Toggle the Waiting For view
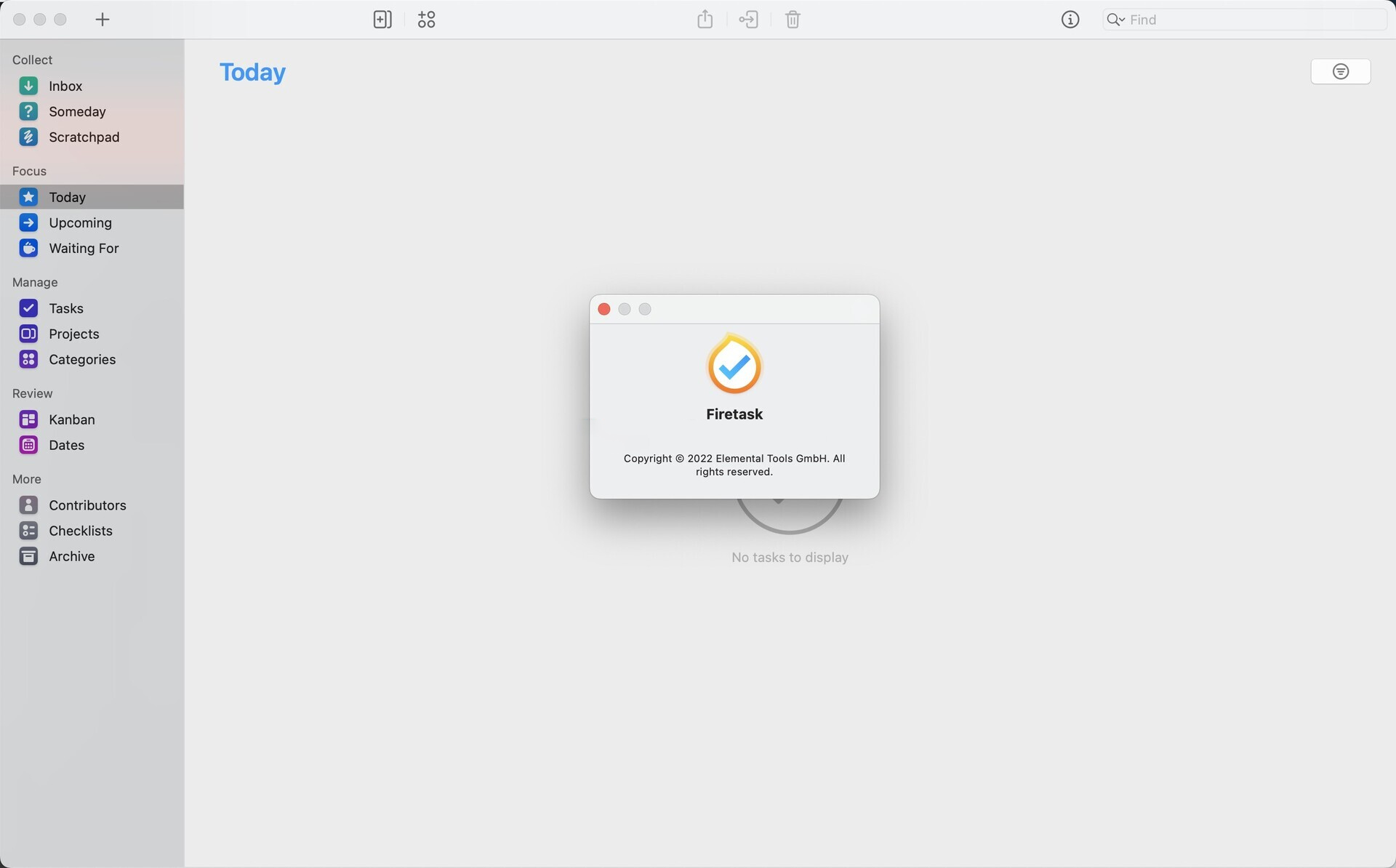The height and width of the screenshot is (868, 1396). (83, 247)
